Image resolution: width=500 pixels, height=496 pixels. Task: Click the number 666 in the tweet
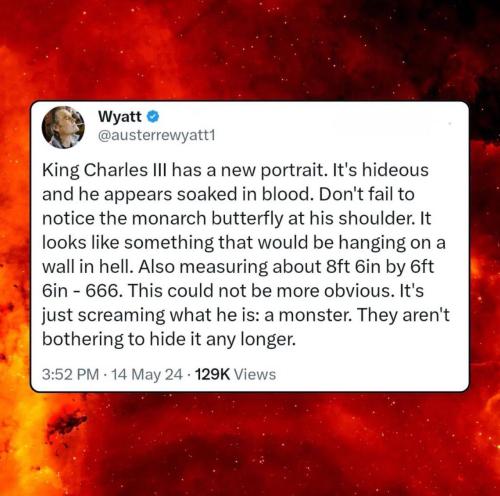(x=102, y=291)
